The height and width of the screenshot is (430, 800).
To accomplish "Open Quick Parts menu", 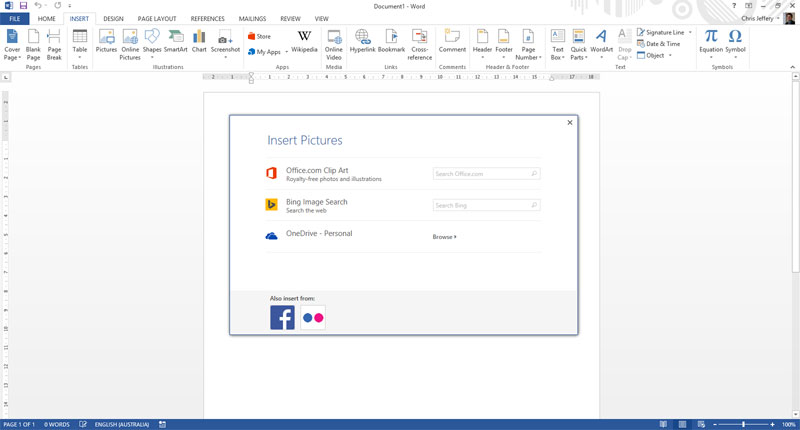I will coord(579,45).
